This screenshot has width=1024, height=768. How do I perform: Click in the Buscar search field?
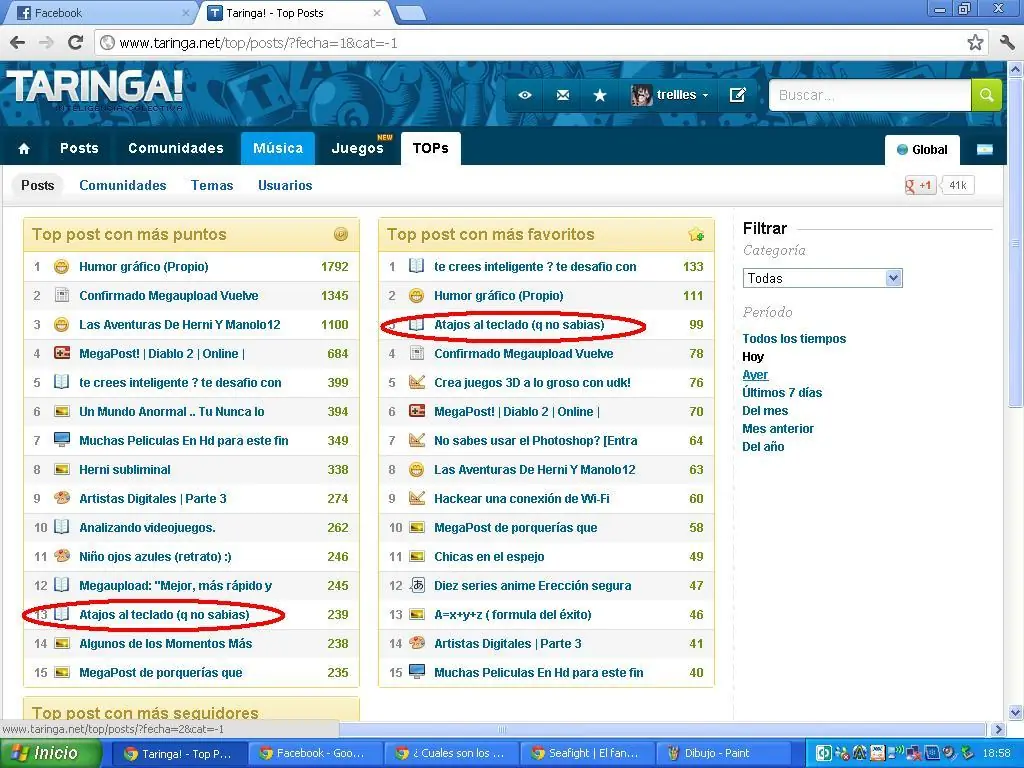(x=868, y=95)
